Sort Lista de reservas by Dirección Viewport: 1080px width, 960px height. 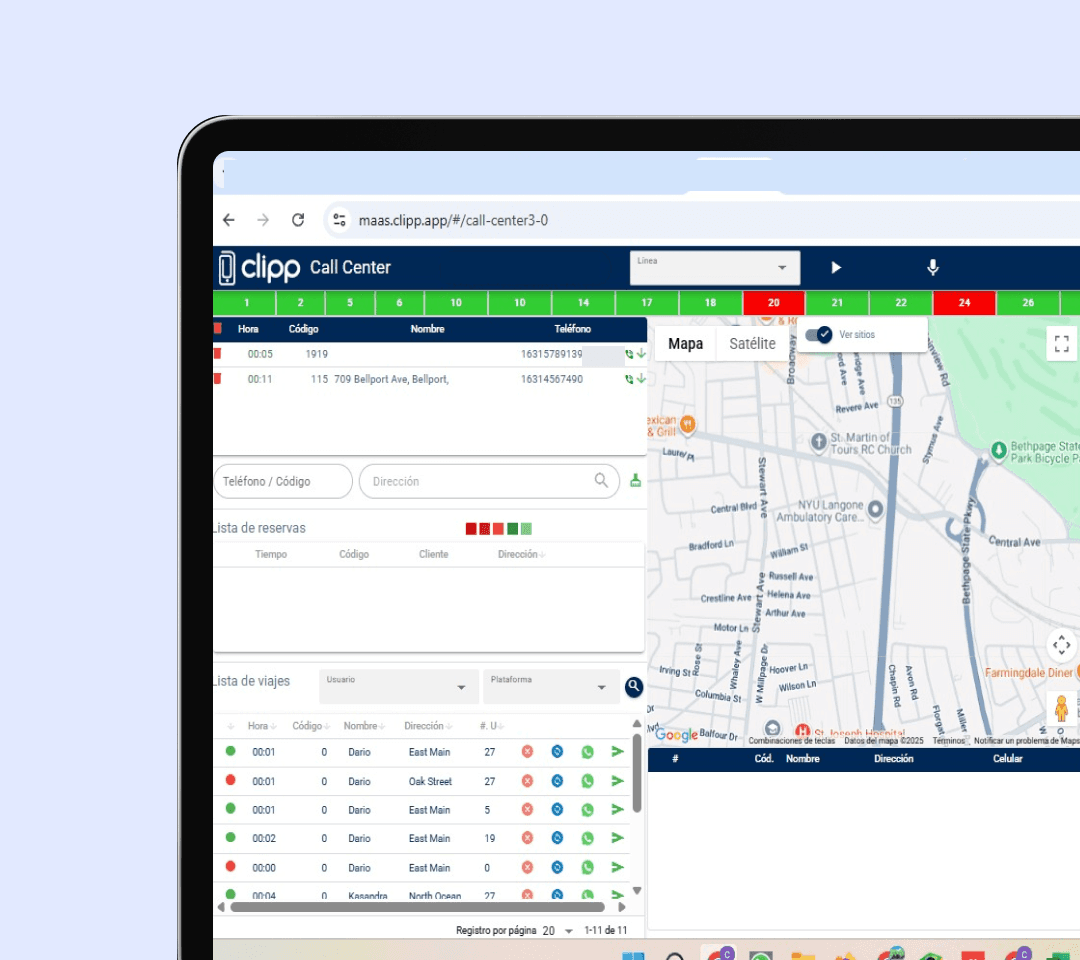(521, 554)
